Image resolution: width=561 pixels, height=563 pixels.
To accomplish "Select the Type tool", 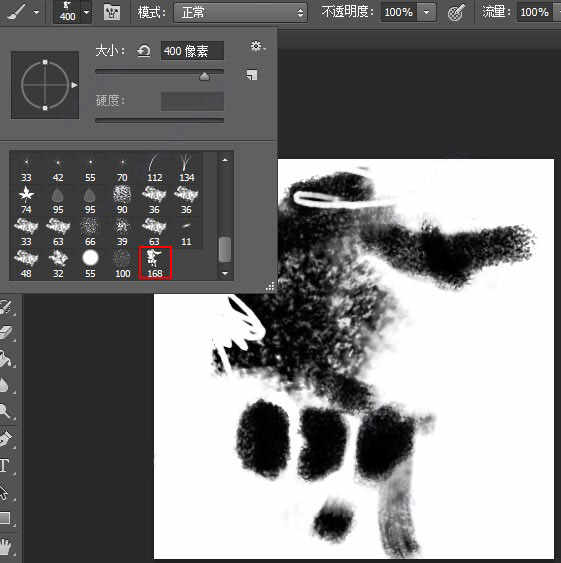I will [4, 466].
